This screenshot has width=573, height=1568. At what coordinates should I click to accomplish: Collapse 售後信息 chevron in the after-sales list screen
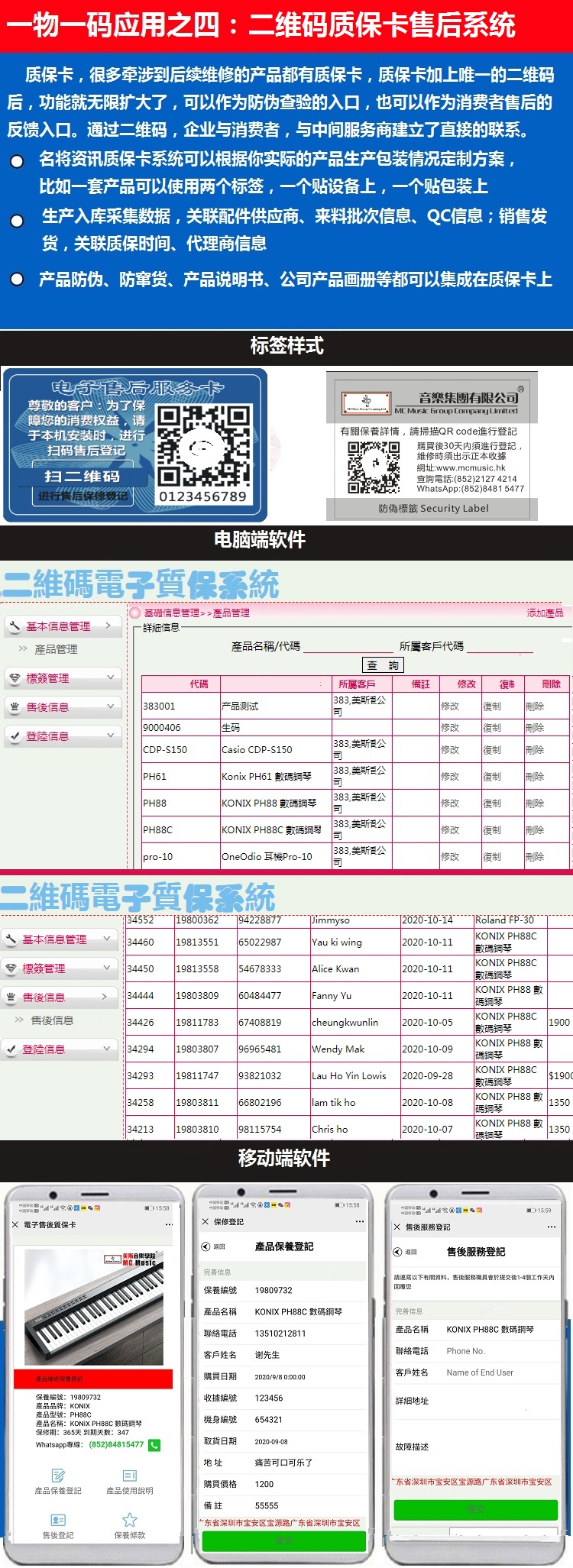click(105, 997)
